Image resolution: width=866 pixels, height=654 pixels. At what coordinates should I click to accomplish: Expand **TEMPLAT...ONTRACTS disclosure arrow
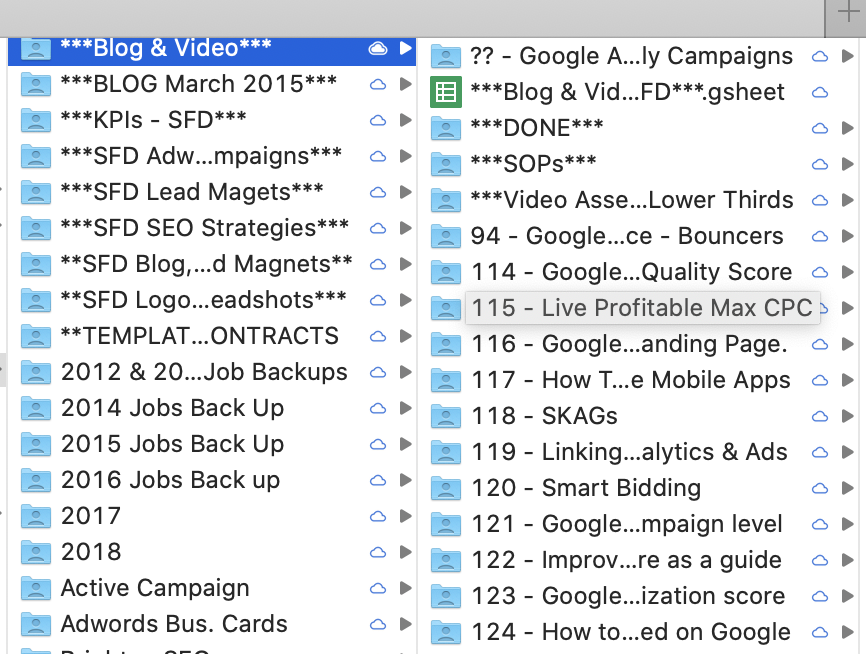coord(406,336)
